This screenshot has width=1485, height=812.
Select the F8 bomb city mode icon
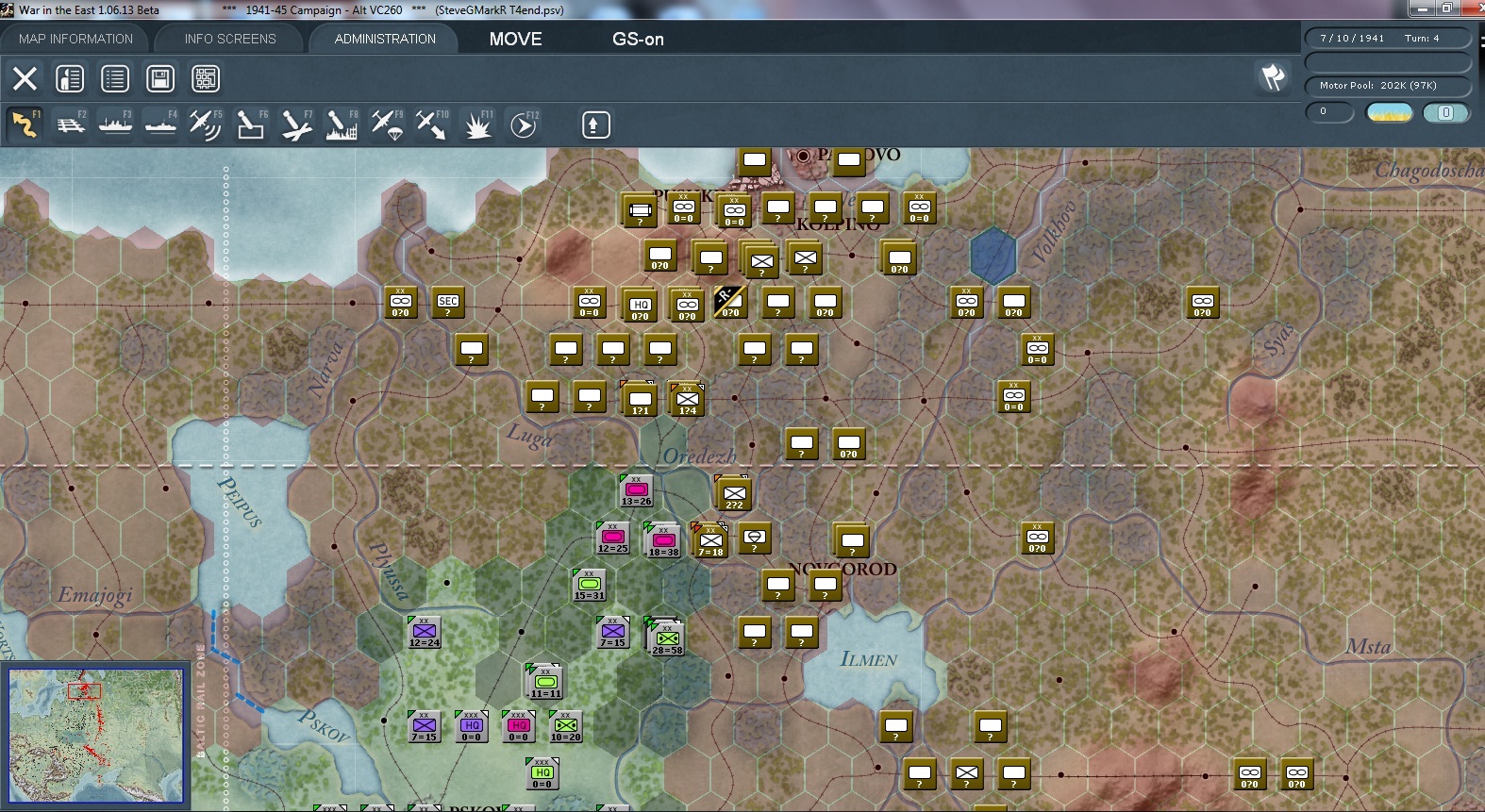coord(342,124)
